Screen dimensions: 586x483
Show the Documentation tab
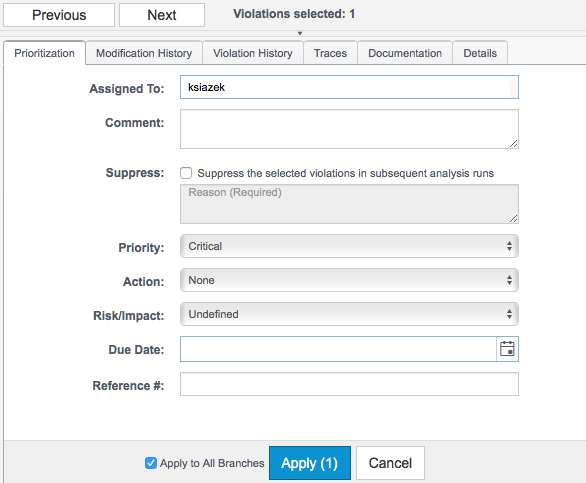pyautogui.click(x=405, y=53)
